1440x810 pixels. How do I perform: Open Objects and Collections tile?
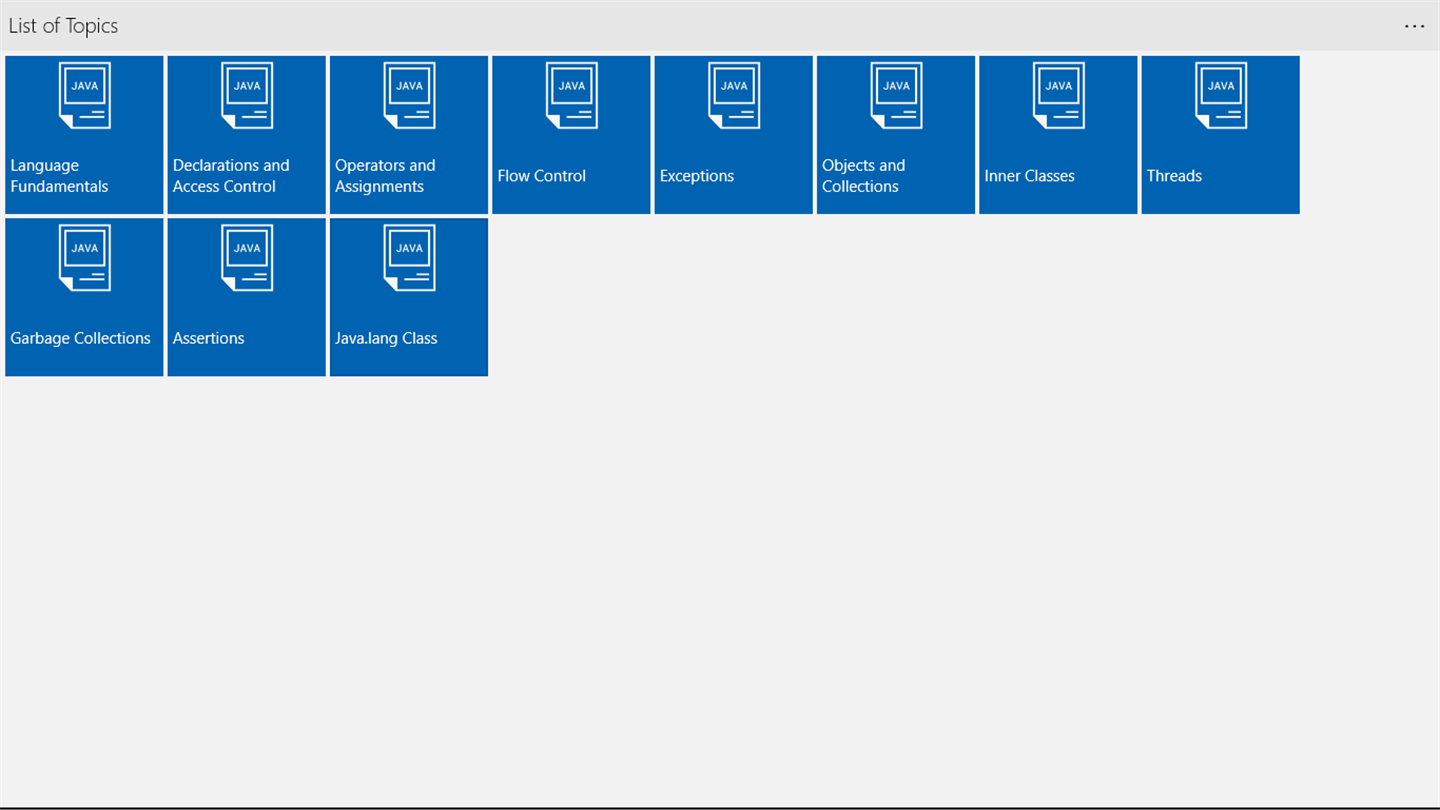point(896,135)
